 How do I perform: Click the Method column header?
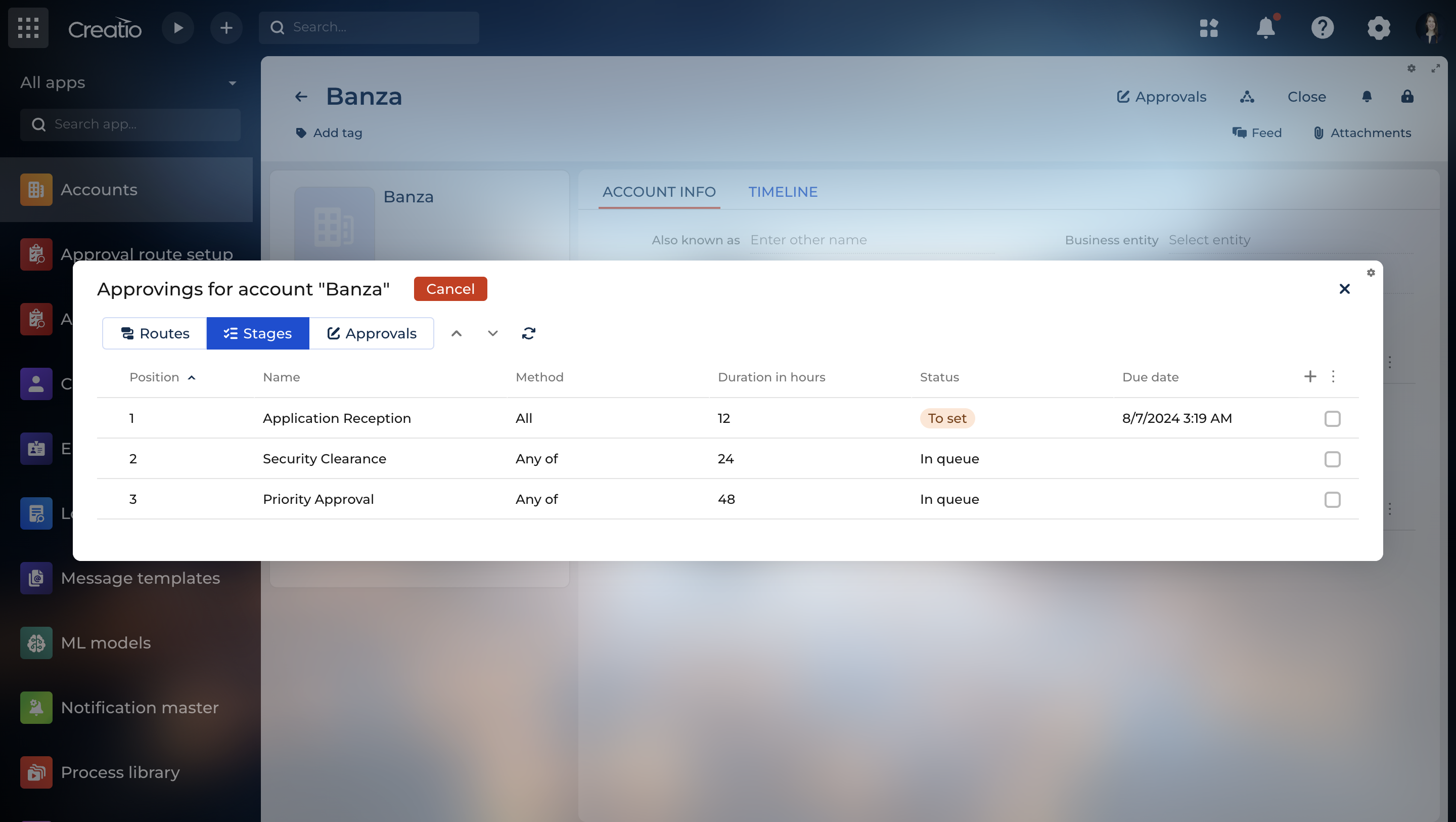click(539, 377)
